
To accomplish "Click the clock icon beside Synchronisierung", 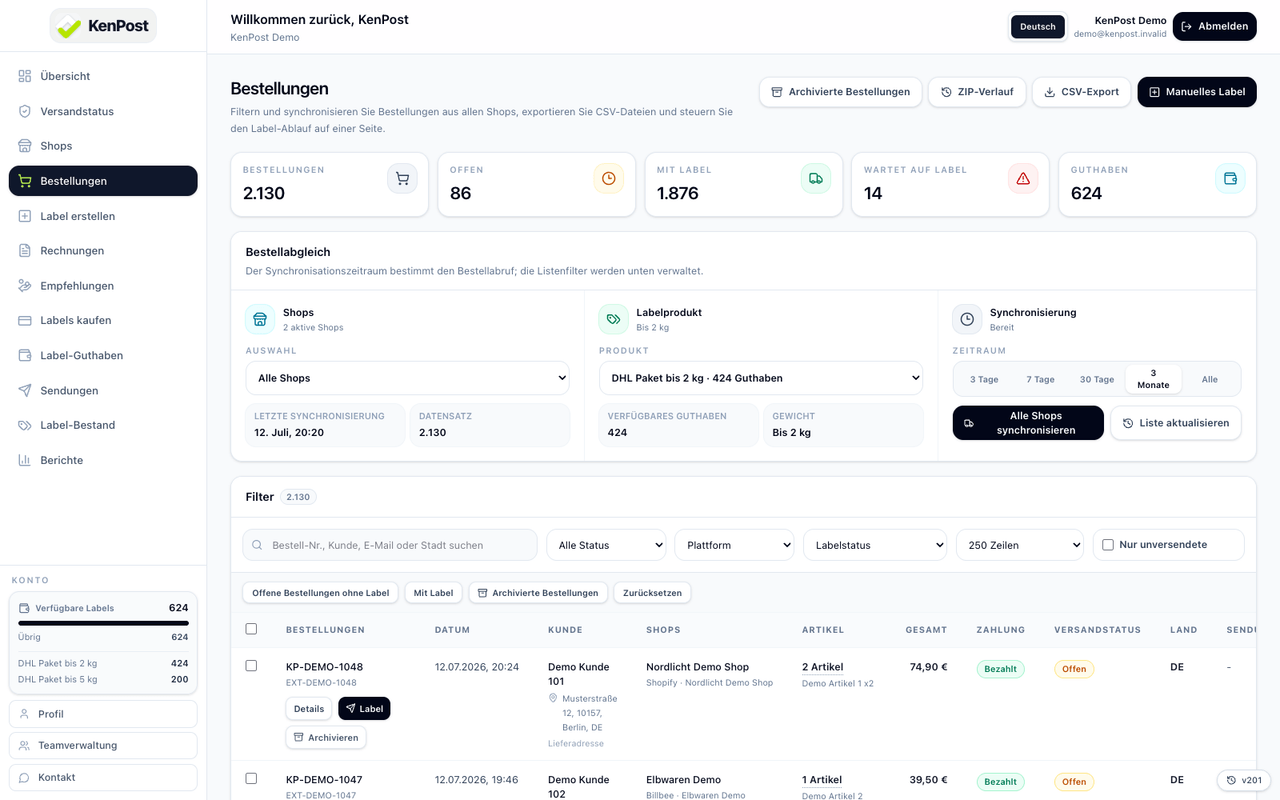I will coord(967,319).
